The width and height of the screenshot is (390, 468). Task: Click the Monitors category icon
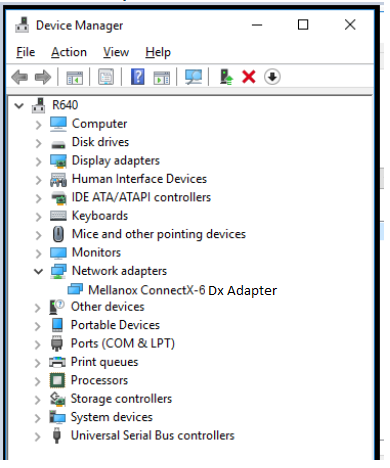coord(58,253)
